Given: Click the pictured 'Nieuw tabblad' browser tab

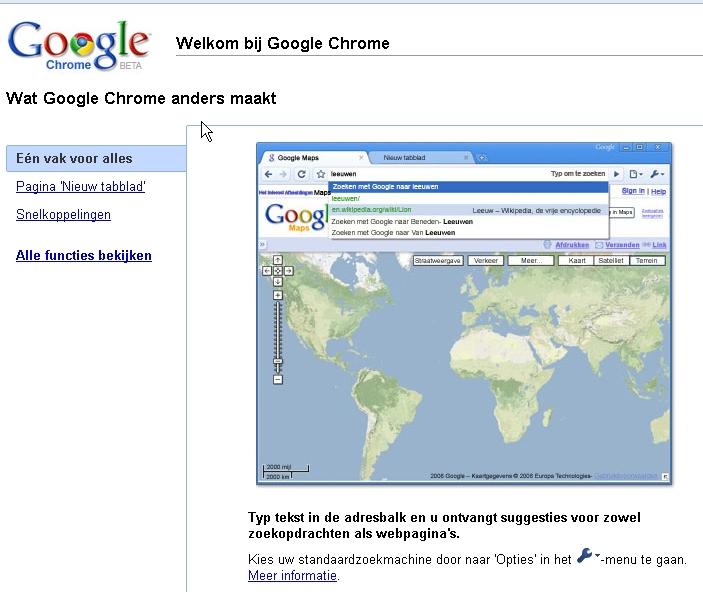Looking at the screenshot, I should point(421,158).
